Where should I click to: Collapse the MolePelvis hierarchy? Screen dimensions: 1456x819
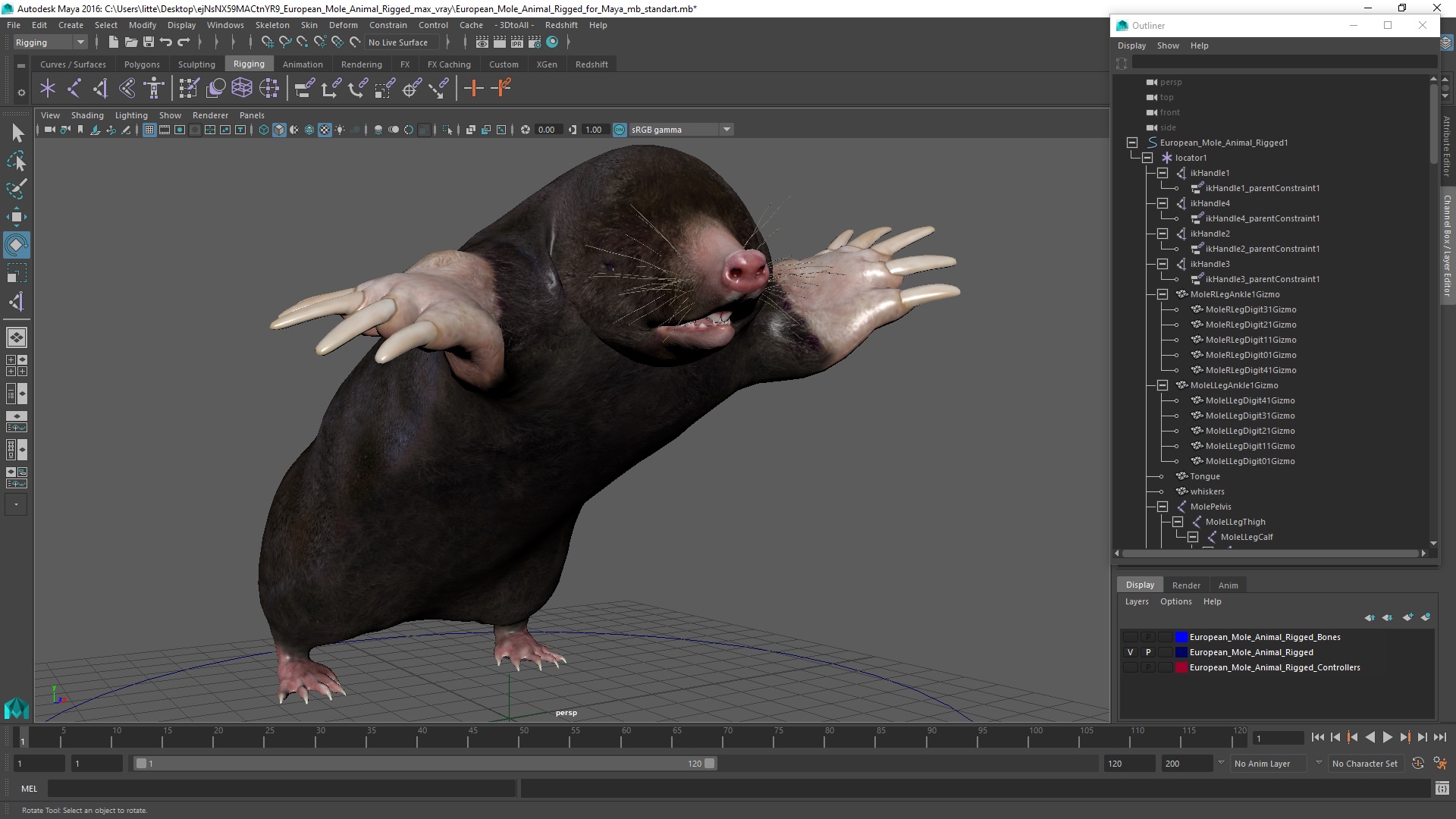tap(1163, 507)
